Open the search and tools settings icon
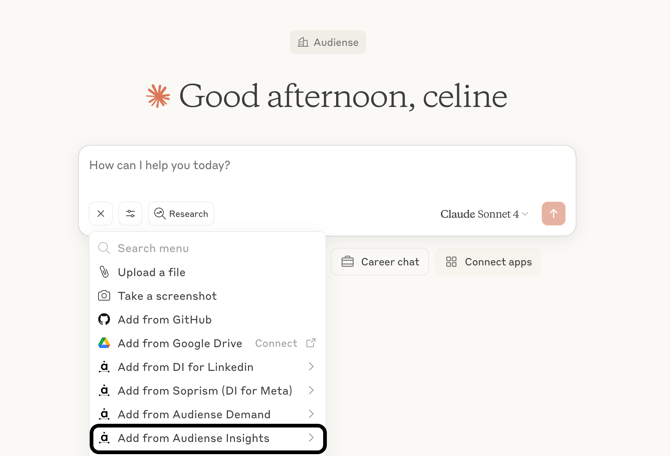Viewport: 670px width, 456px height. pyautogui.click(x=130, y=213)
